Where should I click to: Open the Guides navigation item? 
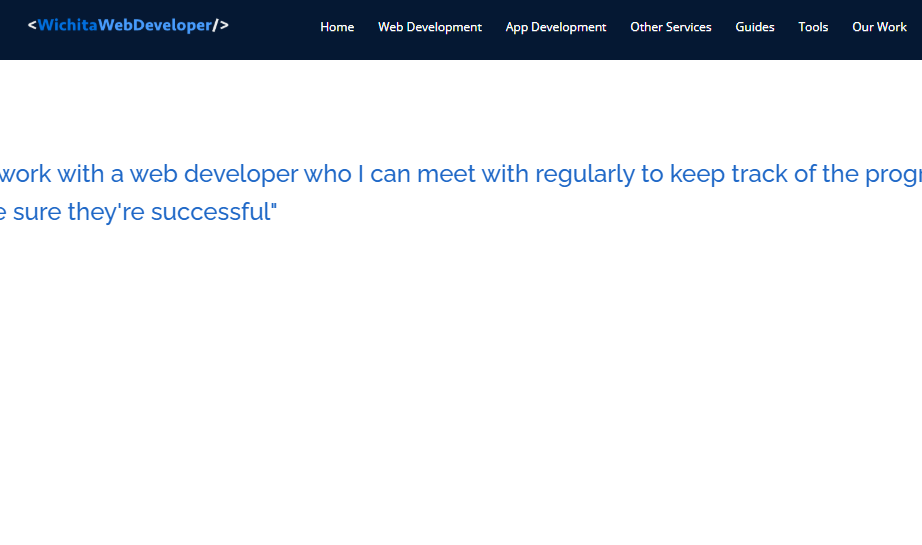point(754,27)
